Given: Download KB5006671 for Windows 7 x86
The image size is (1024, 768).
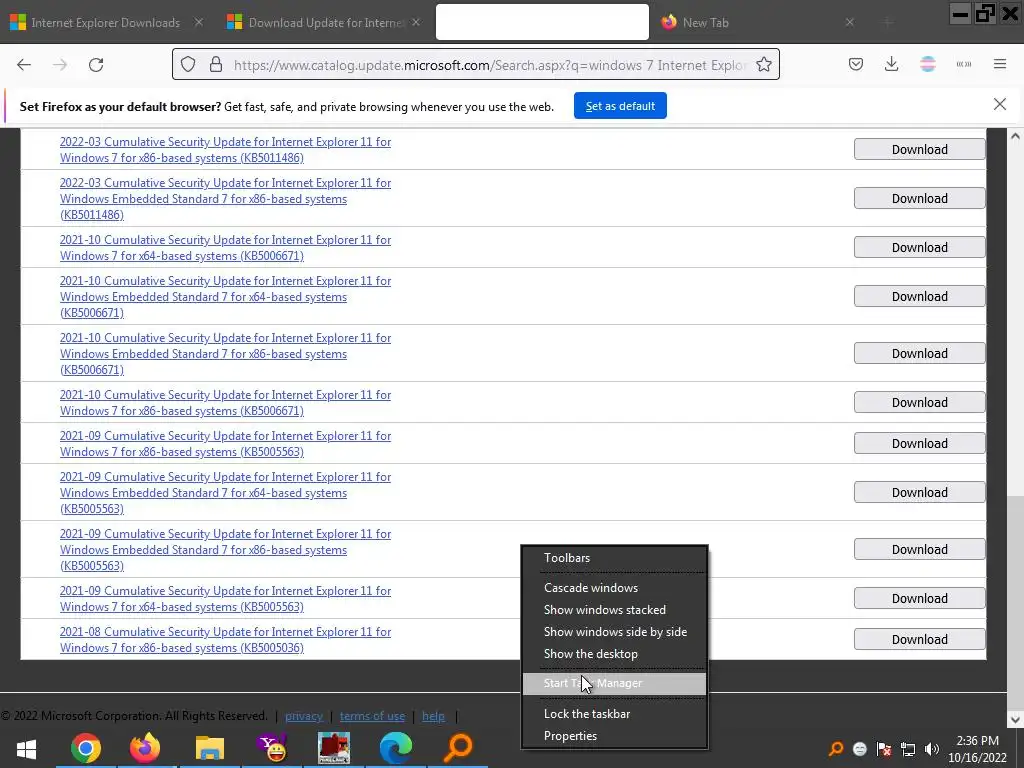Looking at the screenshot, I should pos(919,402).
